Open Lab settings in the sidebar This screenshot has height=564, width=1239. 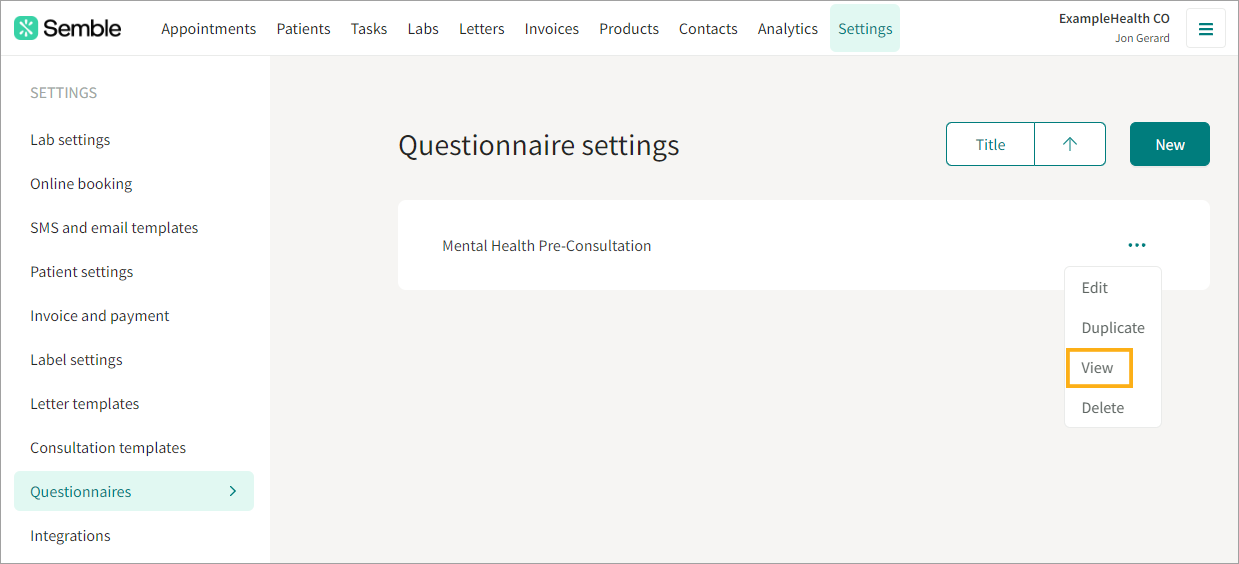coord(70,140)
